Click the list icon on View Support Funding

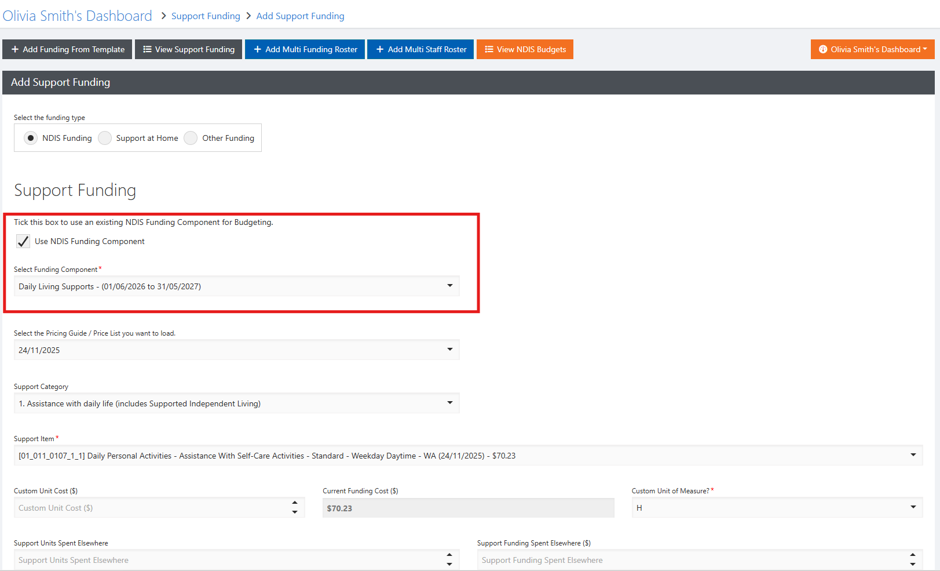click(147, 49)
